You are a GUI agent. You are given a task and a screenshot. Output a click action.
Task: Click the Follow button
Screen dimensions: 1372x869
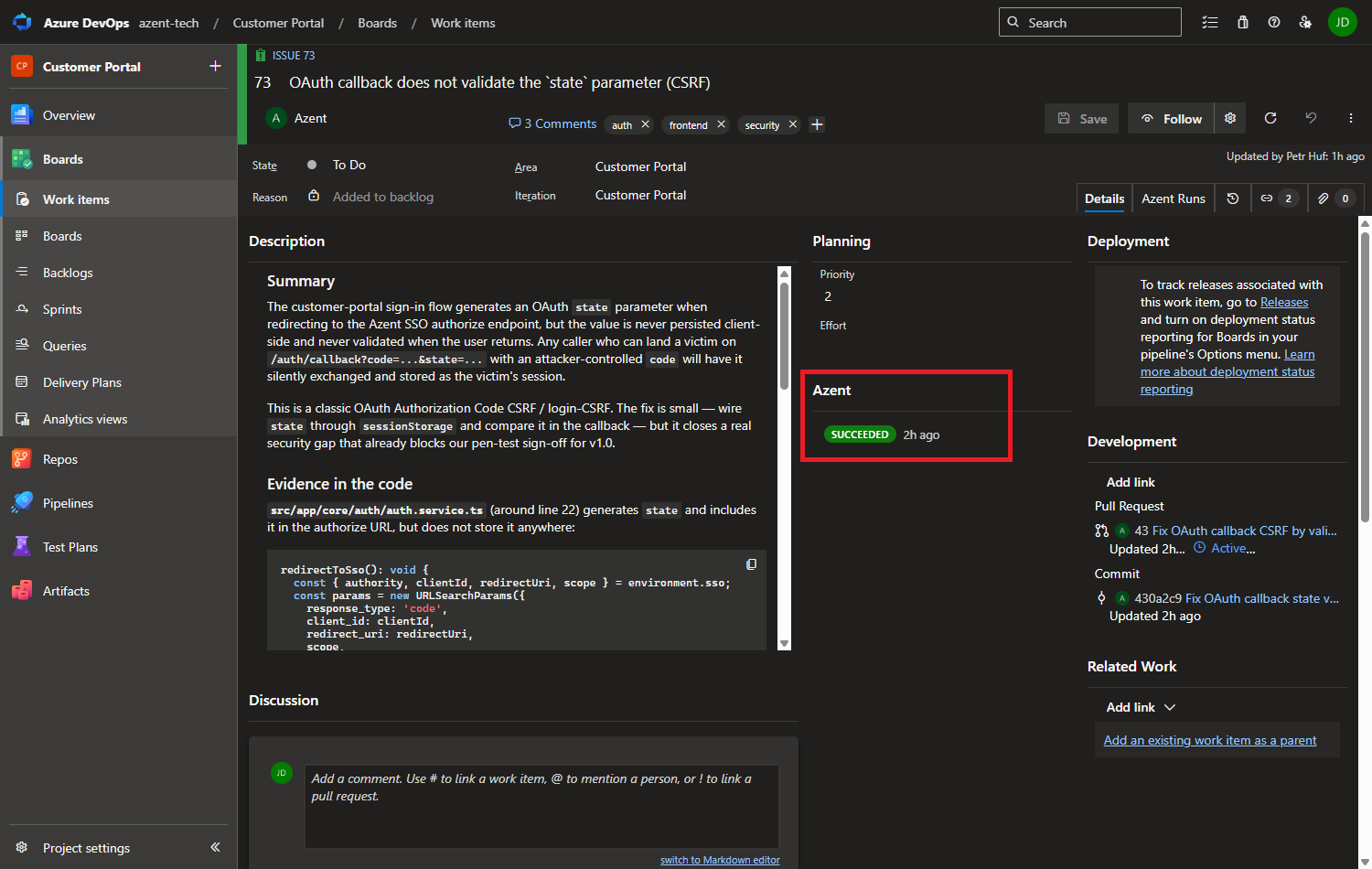1172,119
